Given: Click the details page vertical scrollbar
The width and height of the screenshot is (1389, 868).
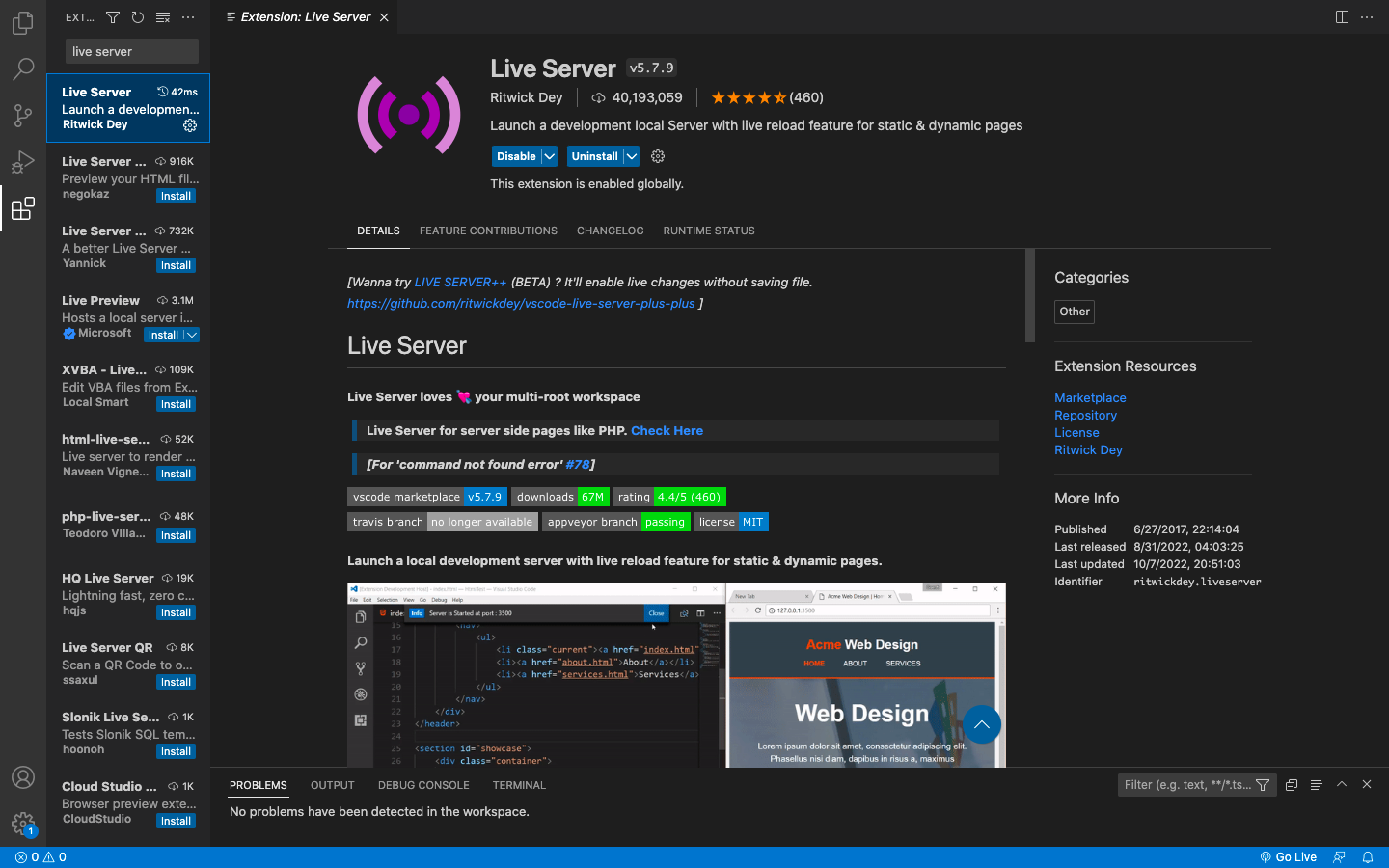Looking at the screenshot, I should (x=1030, y=295).
